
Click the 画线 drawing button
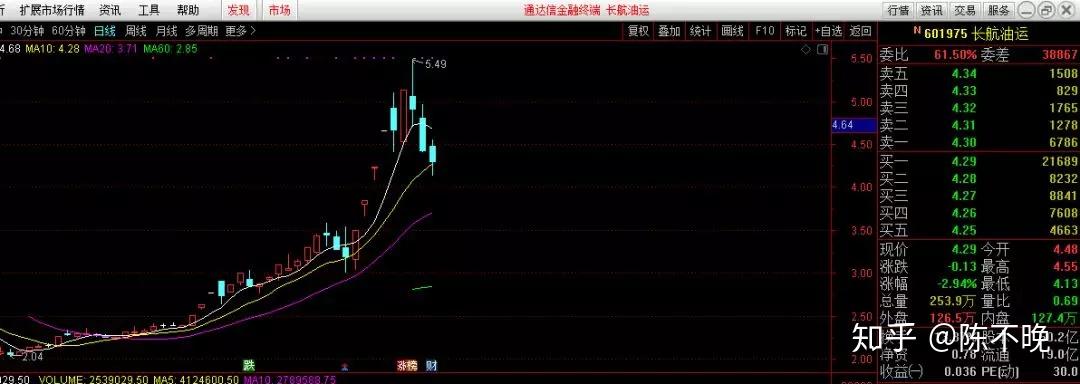pos(732,31)
